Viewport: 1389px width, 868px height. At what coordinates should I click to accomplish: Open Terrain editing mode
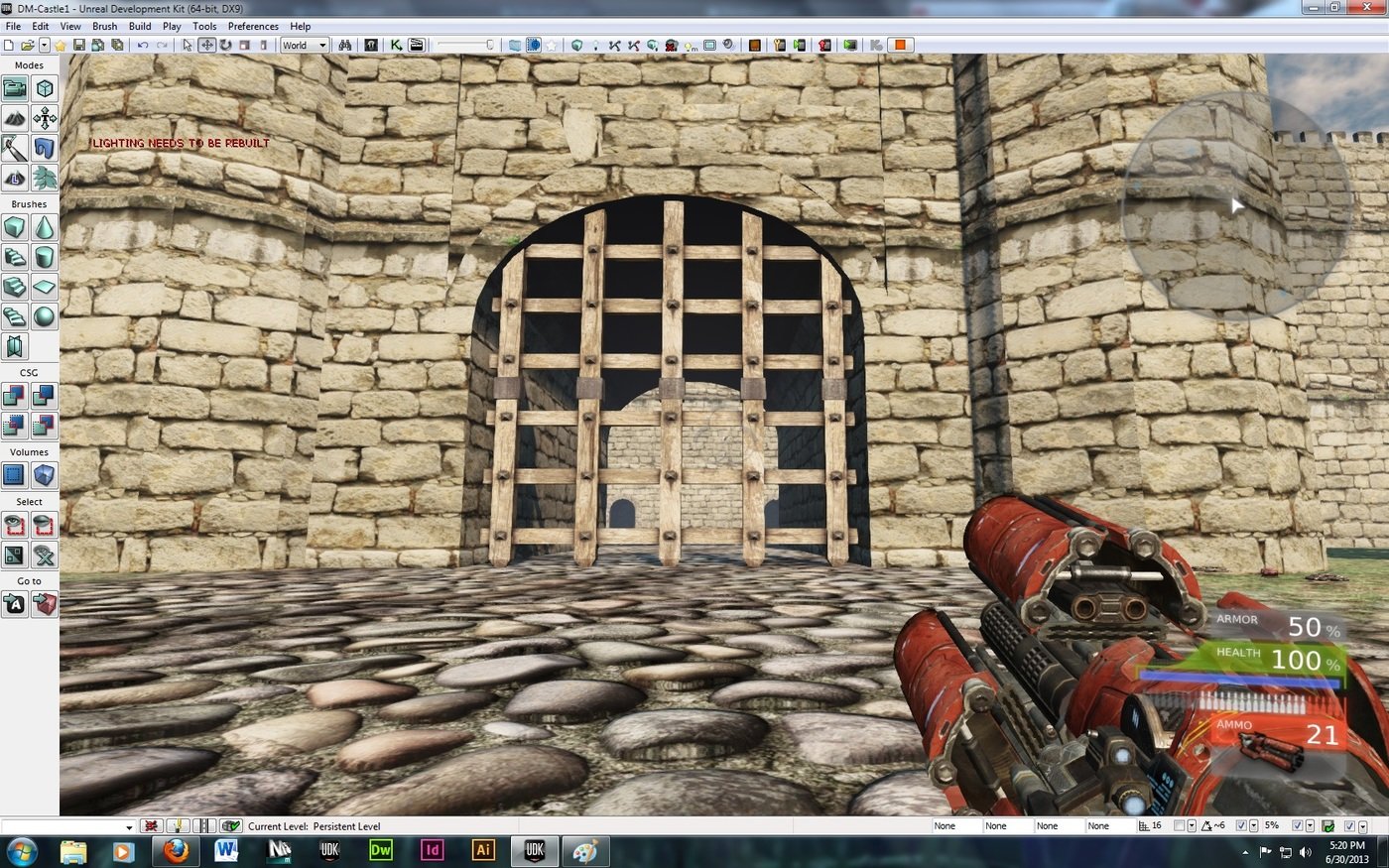[15, 119]
